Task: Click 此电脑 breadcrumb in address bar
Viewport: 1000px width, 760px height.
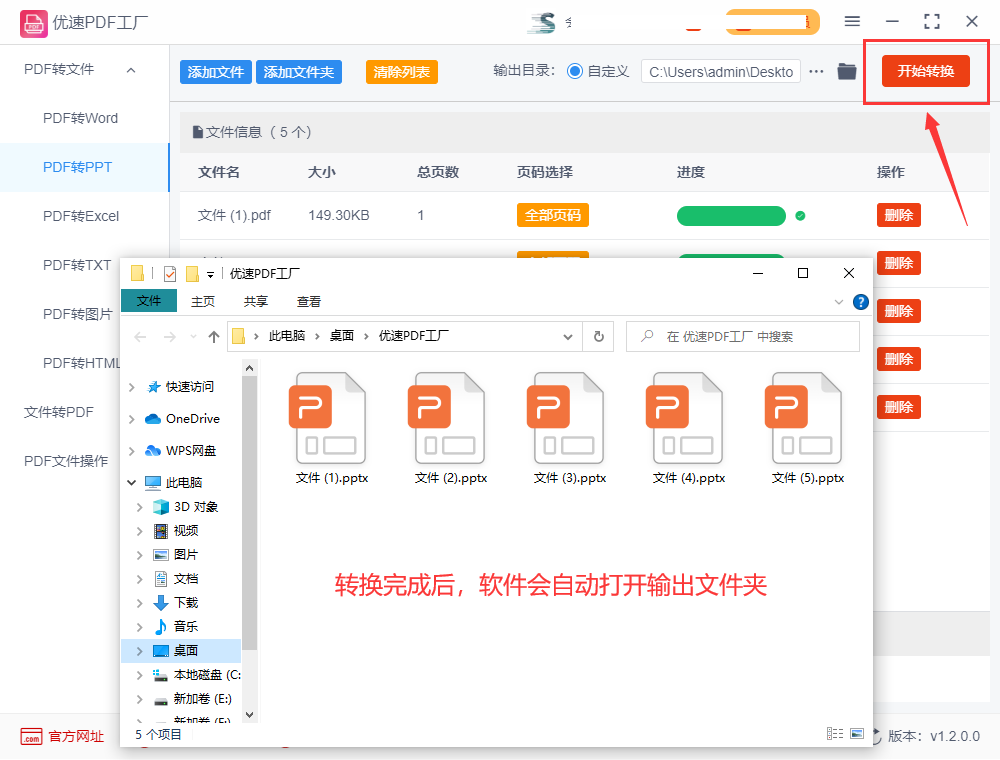Action: 286,336
